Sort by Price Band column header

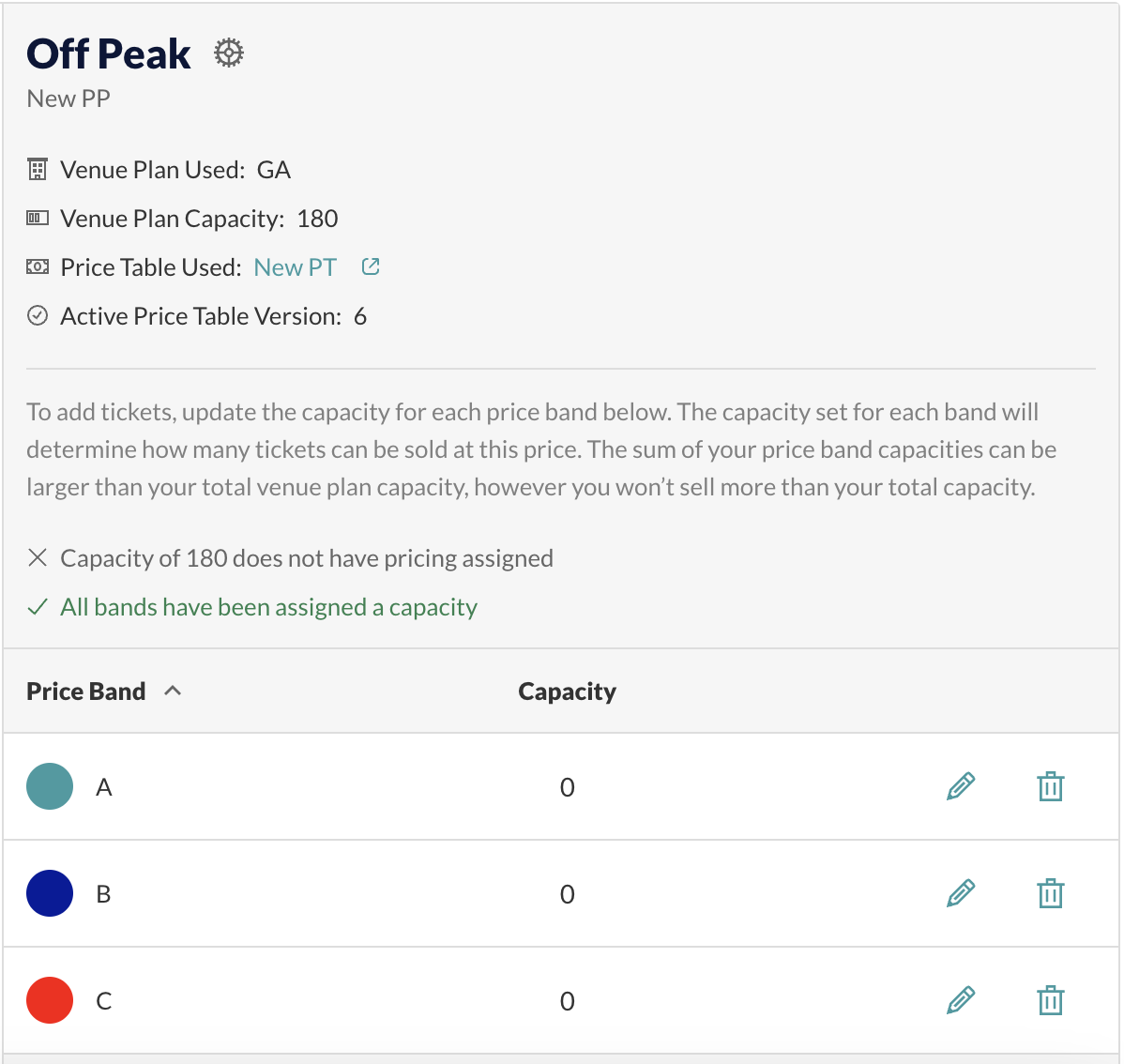[x=86, y=692]
